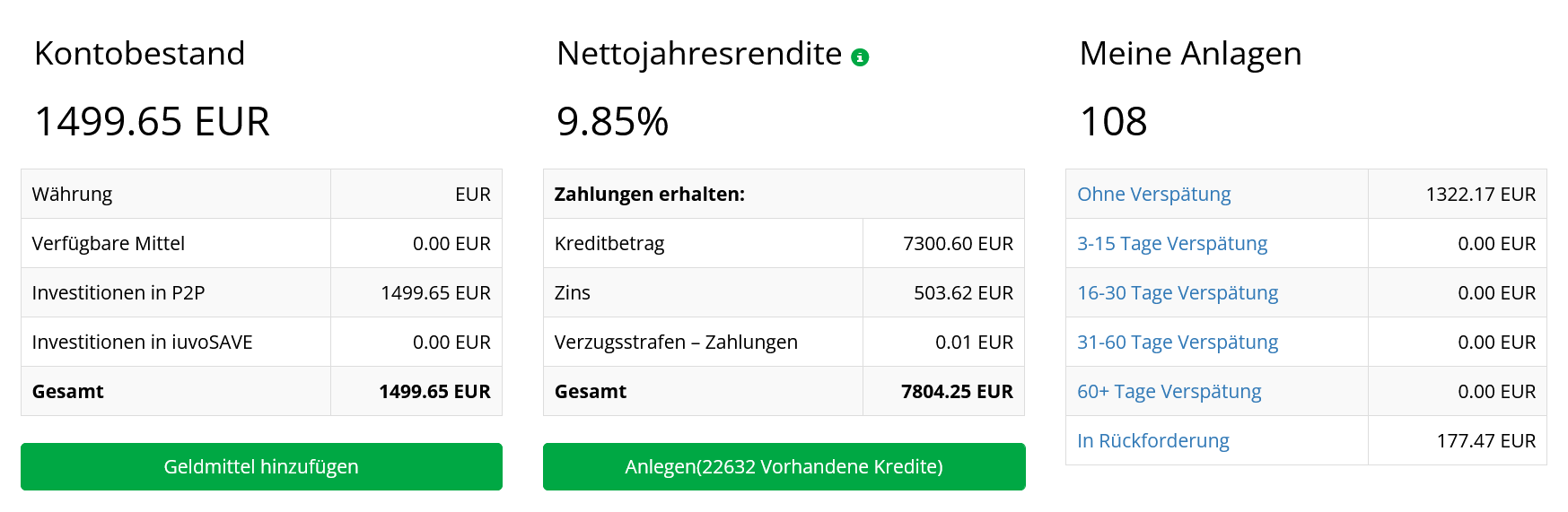Click the Zins amount 503.62 EUR
Screen dimensions: 1568x512
(x=963, y=293)
